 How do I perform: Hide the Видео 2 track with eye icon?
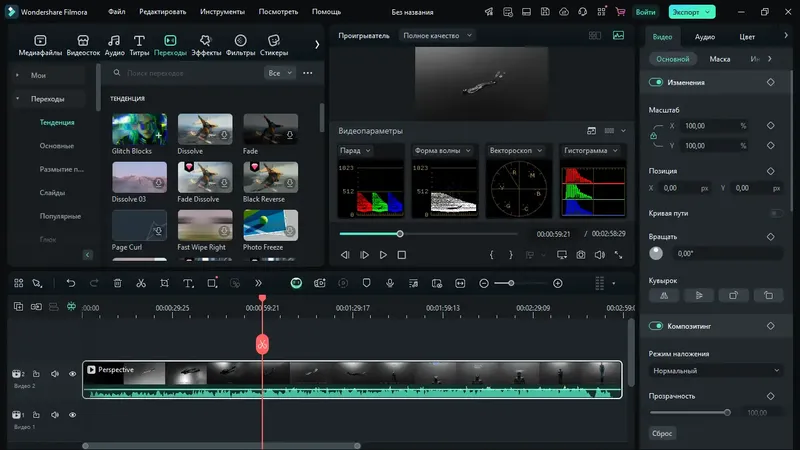coord(72,374)
